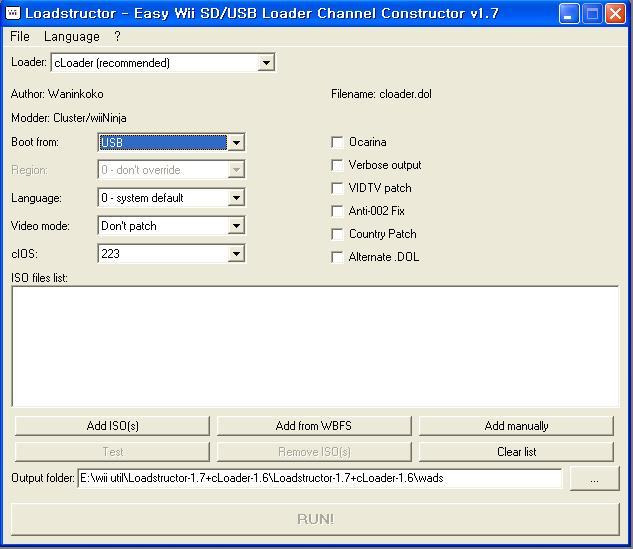Viewport: 633px width, 549px height.
Task: Click the Modder: Cluster/wiiNinja text
Action: coord(69,118)
